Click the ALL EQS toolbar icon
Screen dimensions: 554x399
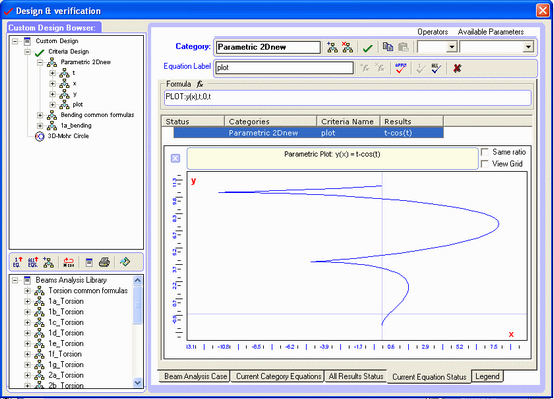click(33, 262)
